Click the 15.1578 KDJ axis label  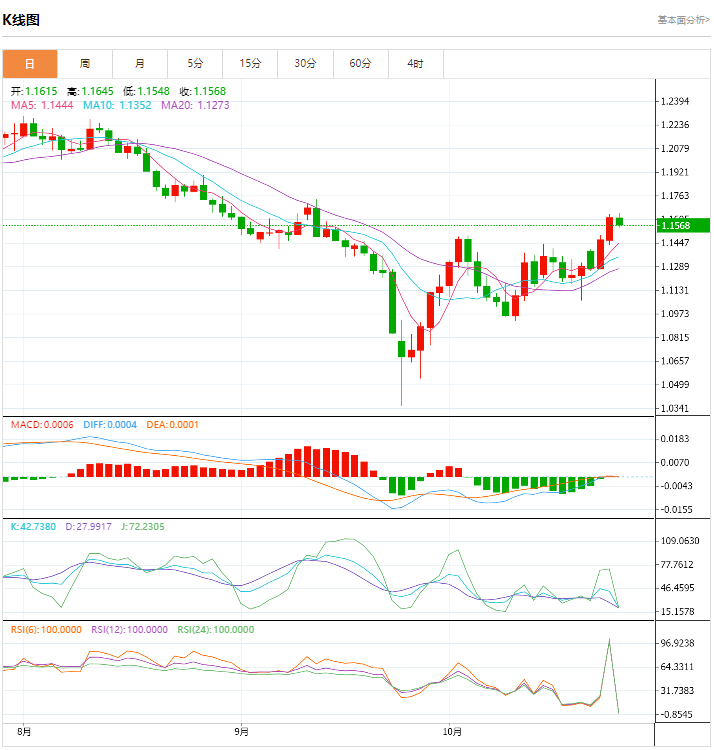(677, 612)
